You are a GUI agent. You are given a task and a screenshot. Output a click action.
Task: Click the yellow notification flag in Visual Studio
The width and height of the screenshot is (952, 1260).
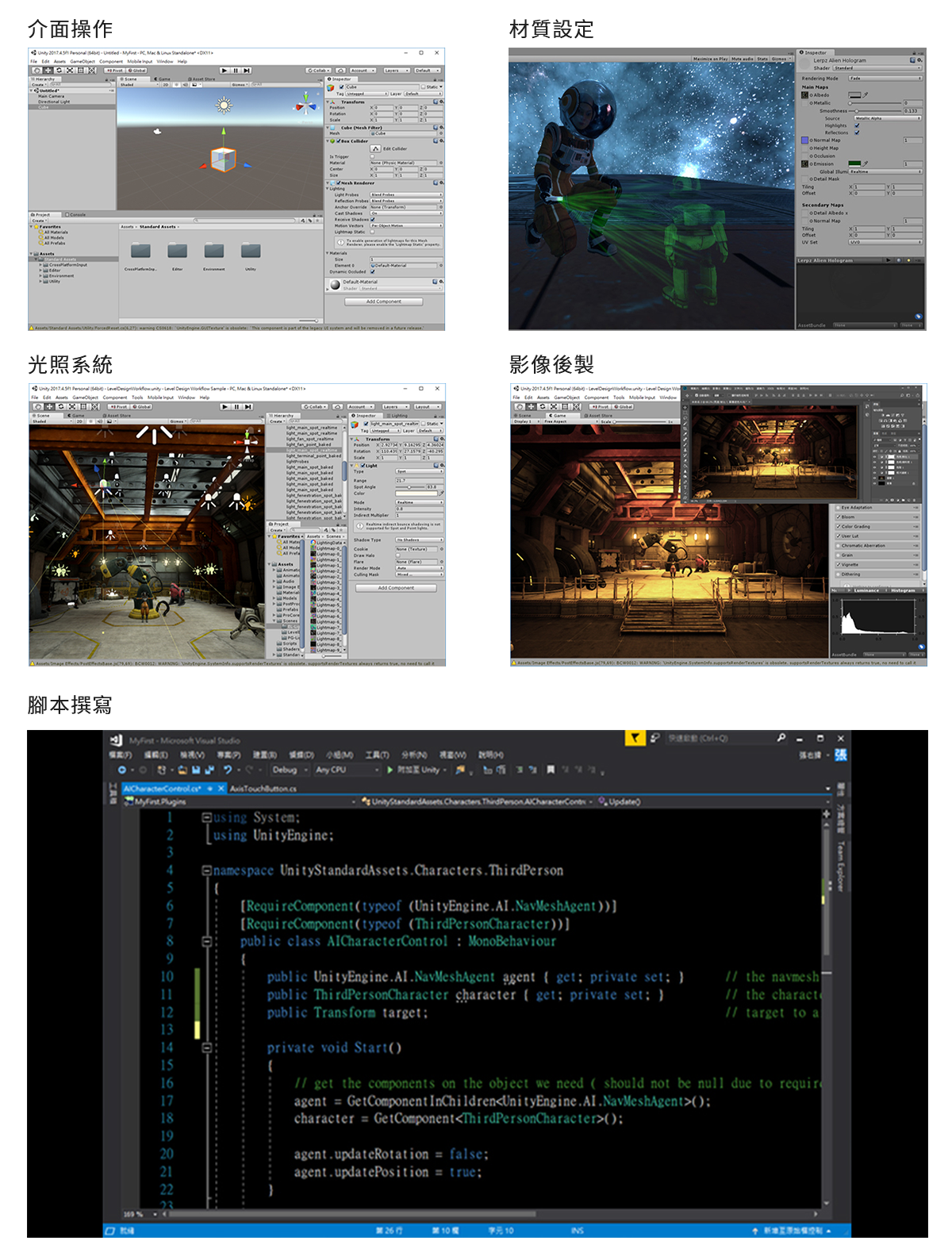point(635,738)
